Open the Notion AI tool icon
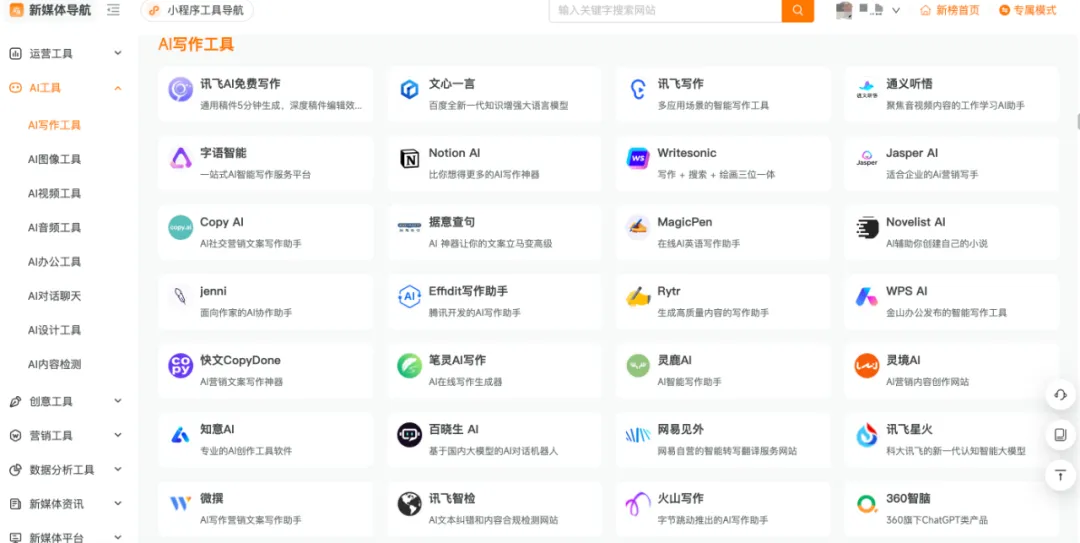The width and height of the screenshot is (1080, 543). [x=409, y=159]
